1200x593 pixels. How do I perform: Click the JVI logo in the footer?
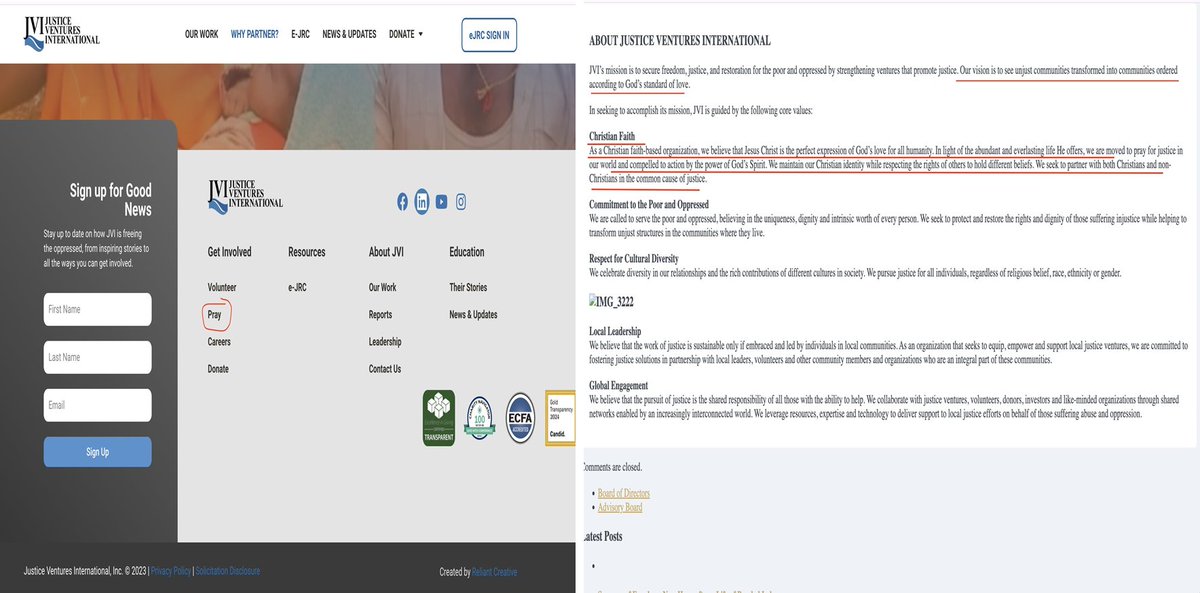245,195
